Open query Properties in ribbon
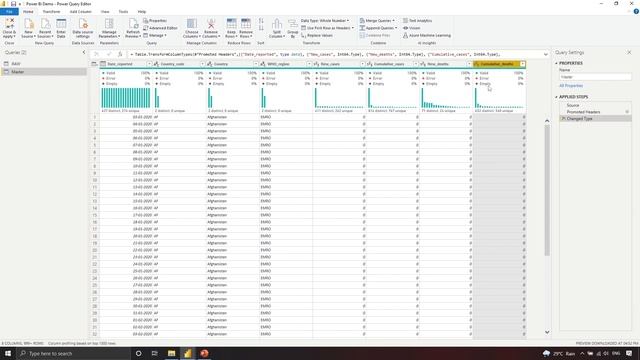 (155, 20)
